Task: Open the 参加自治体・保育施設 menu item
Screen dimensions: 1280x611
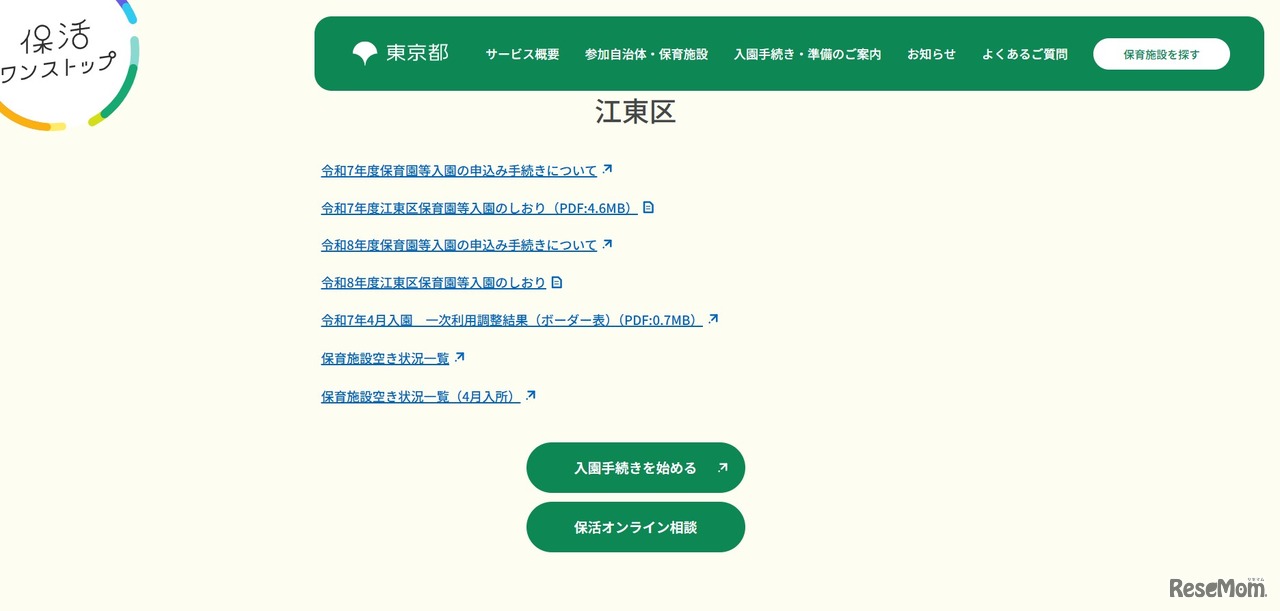Action: 647,54
